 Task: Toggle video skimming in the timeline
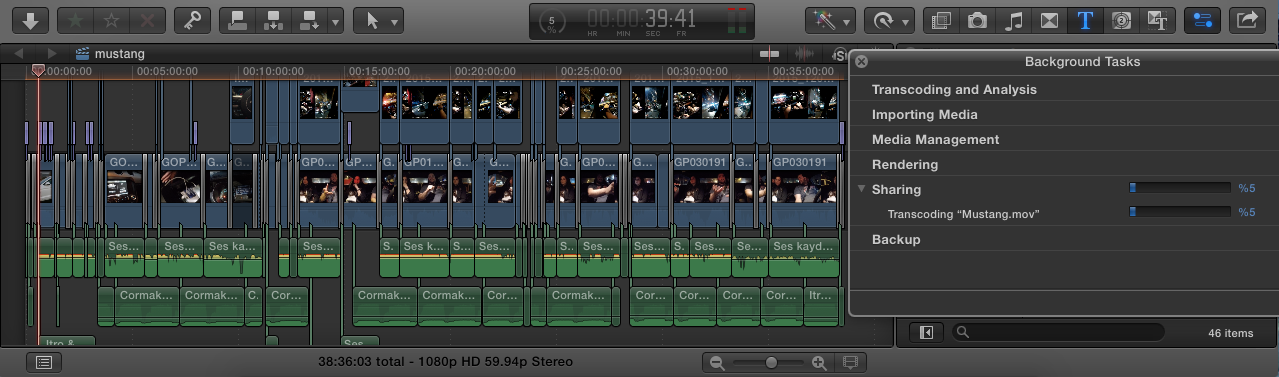point(769,53)
